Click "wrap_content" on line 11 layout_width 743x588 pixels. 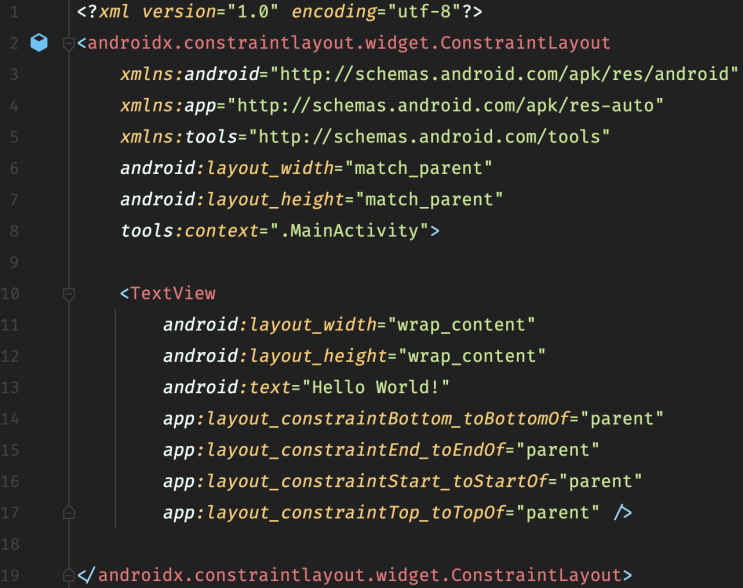[462, 325]
